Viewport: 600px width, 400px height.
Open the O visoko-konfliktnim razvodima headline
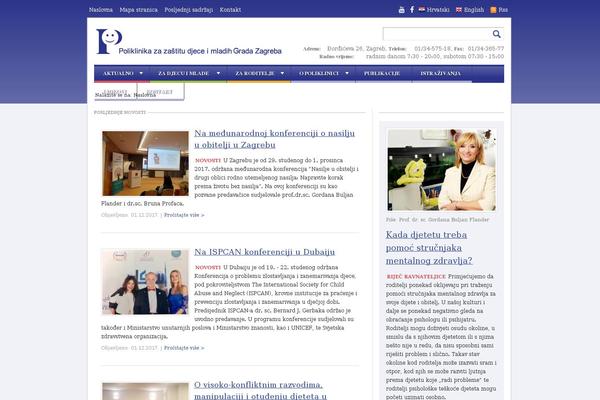tap(260, 390)
